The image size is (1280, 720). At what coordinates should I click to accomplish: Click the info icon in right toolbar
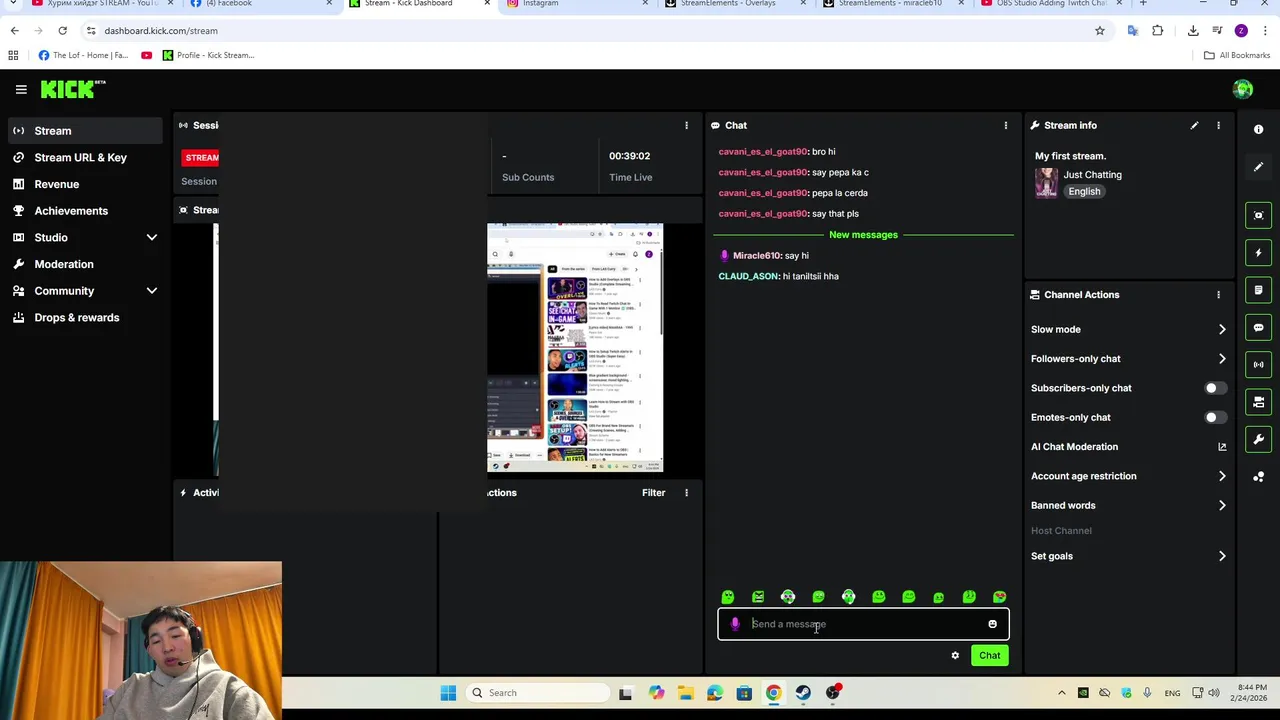pyautogui.click(x=1258, y=129)
